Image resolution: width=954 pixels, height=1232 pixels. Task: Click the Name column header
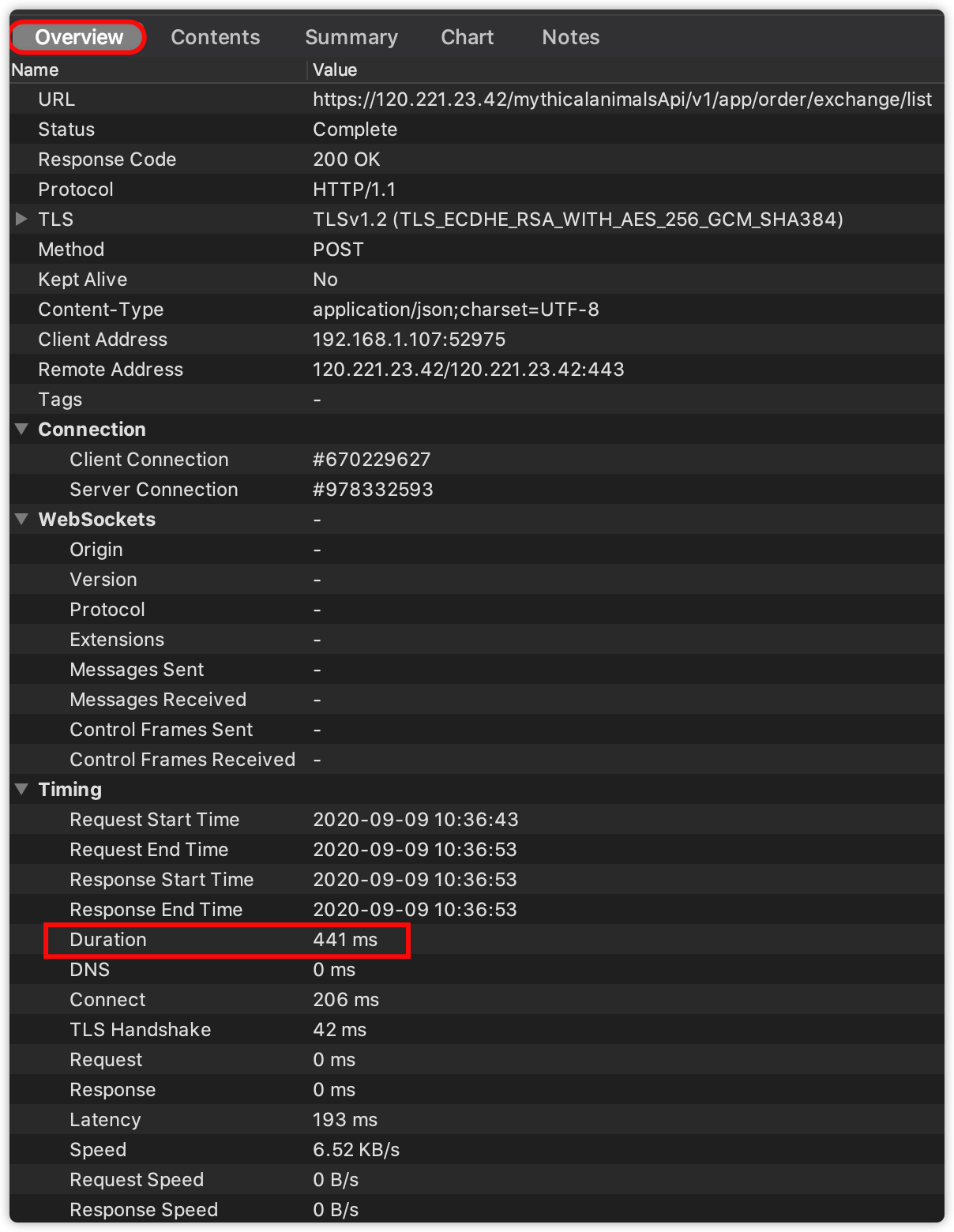coord(35,69)
